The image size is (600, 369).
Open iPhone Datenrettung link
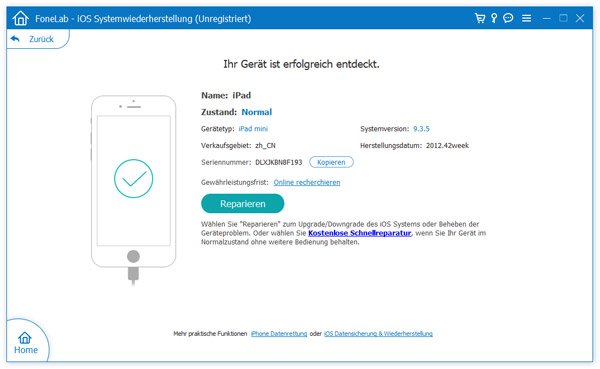tap(279, 334)
